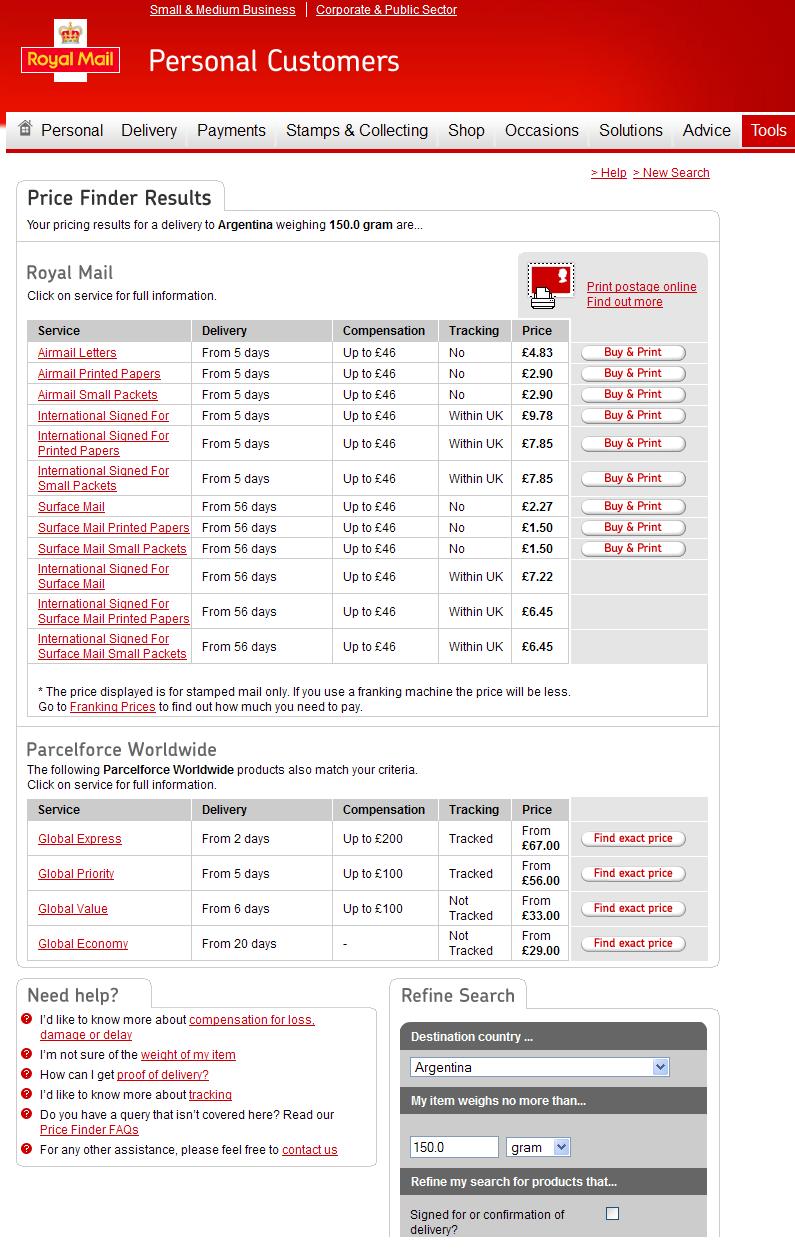795x1253 pixels.
Task: Open the tracking help link
Action: 210,1094
